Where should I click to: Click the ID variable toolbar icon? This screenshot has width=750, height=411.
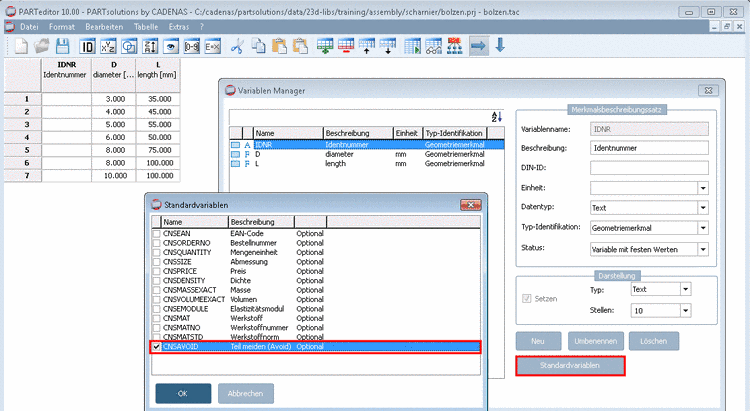click(89, 45)
